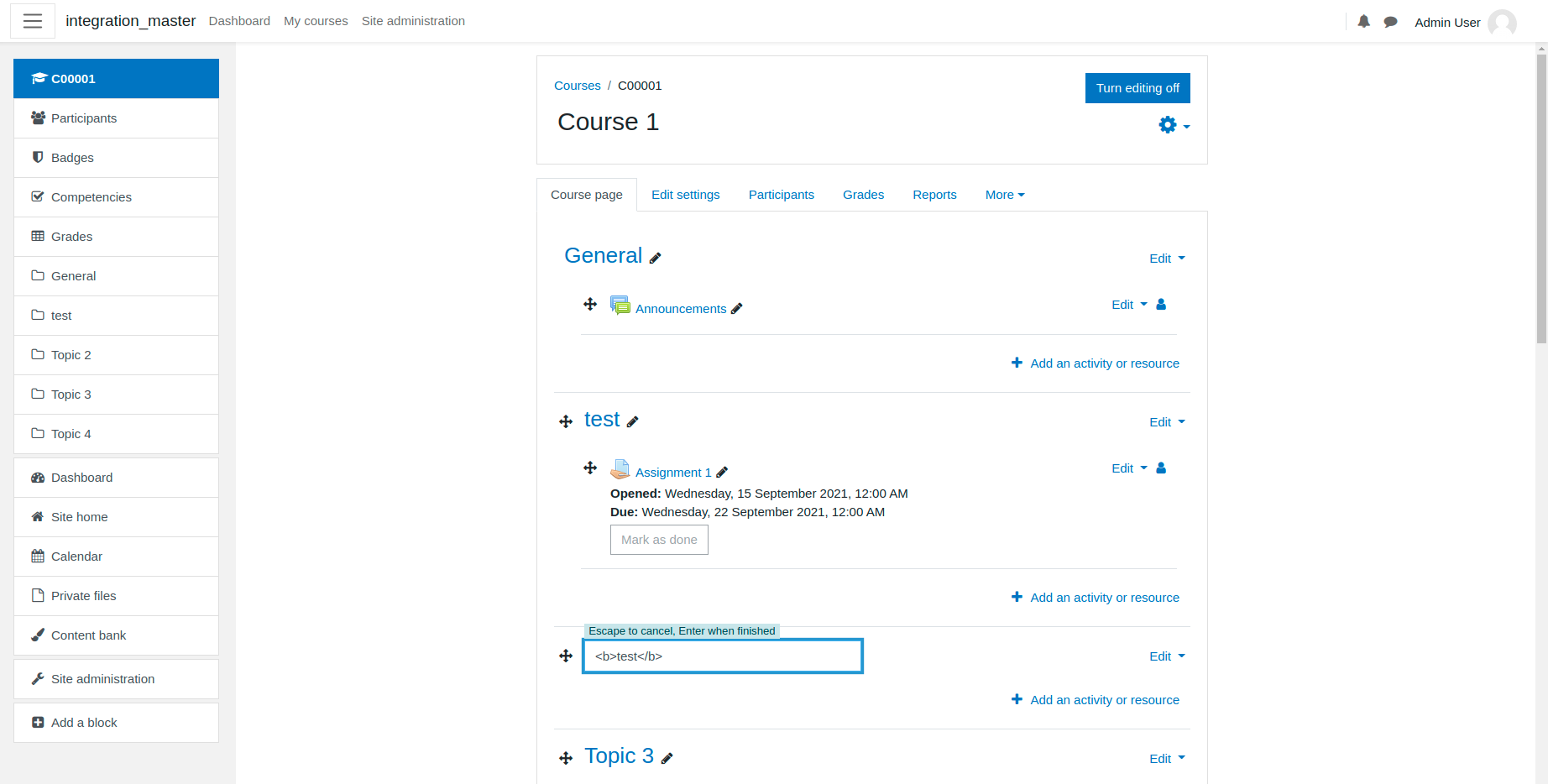Click plus icon of General's Add an activity
The image size is (1548, 784).
click(1017, 363)
